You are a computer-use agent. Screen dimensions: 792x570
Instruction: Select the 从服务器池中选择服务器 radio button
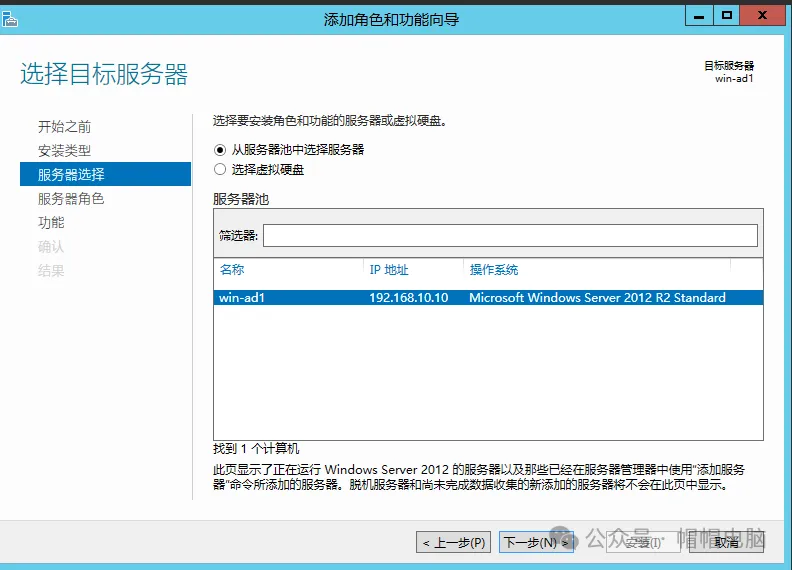point(220,149)
